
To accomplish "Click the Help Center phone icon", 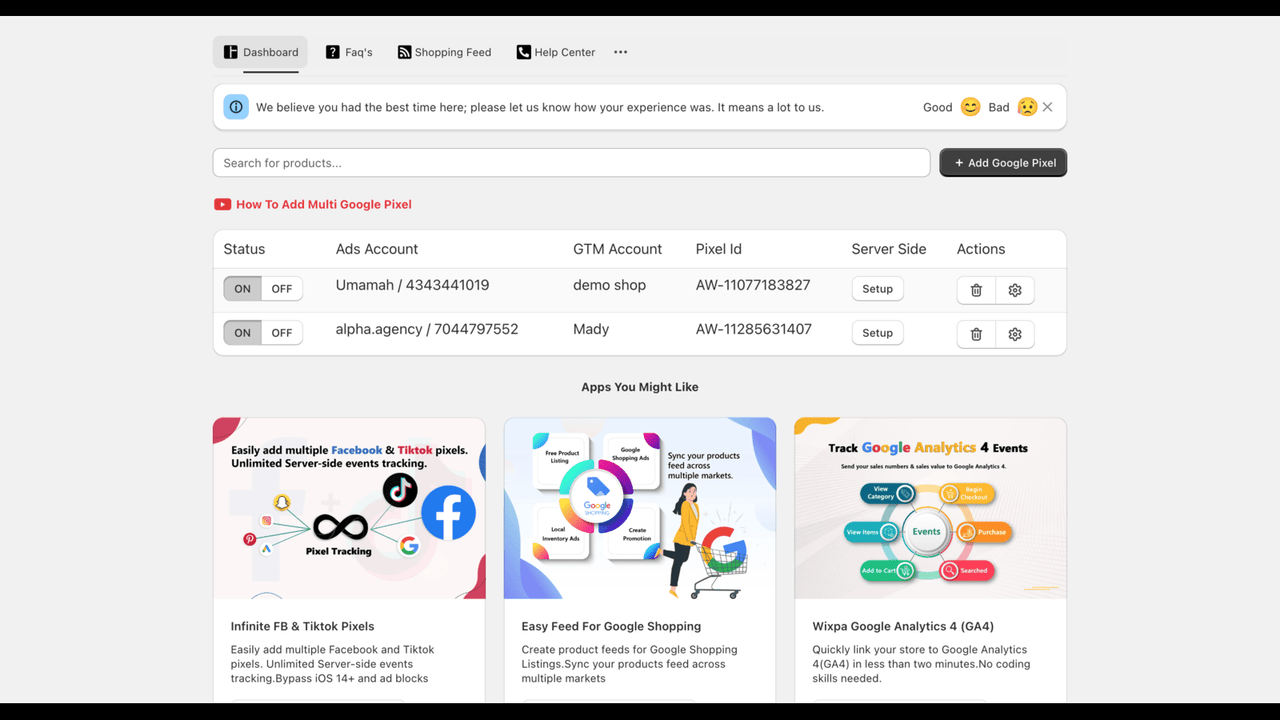I will (523, 52).
